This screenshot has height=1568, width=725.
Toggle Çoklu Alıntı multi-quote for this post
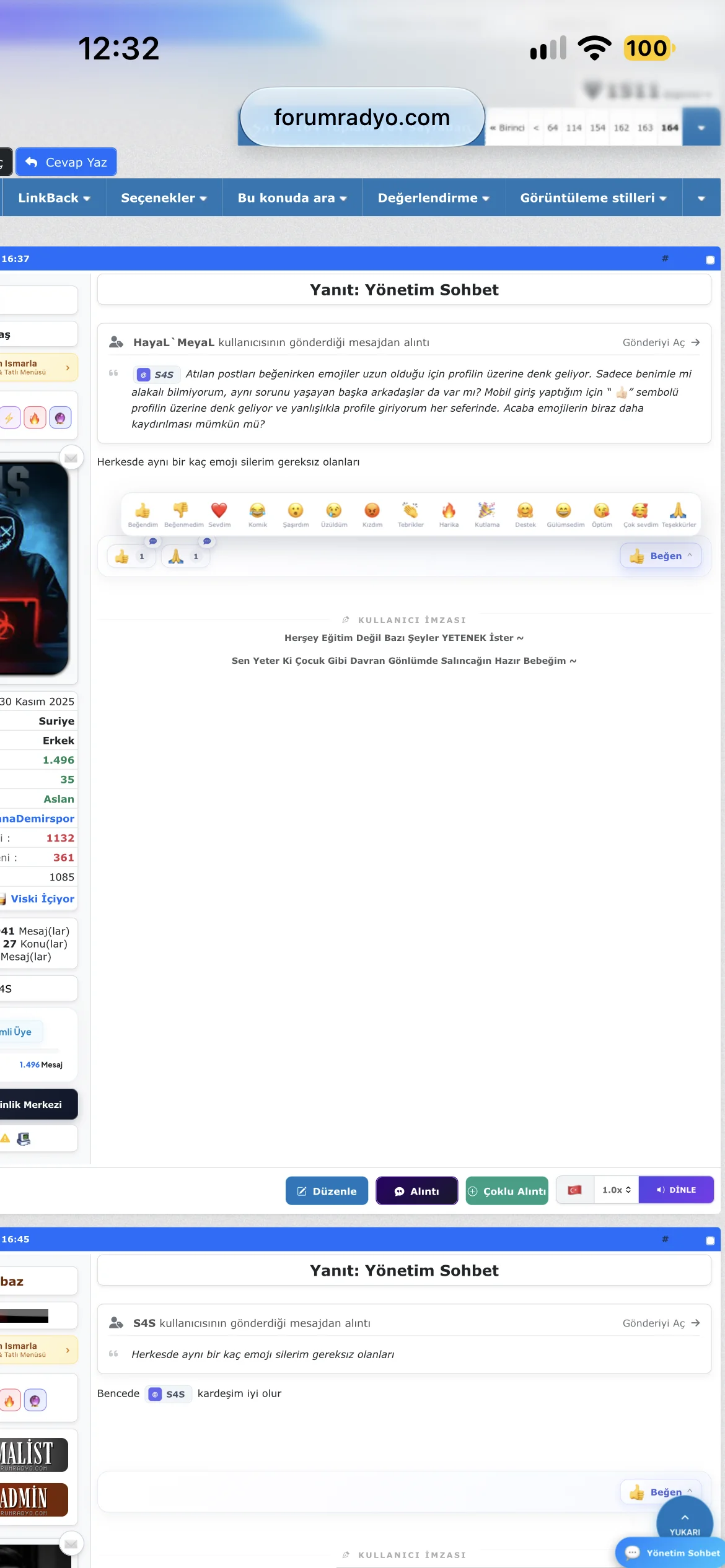(x=507, y=1191)
